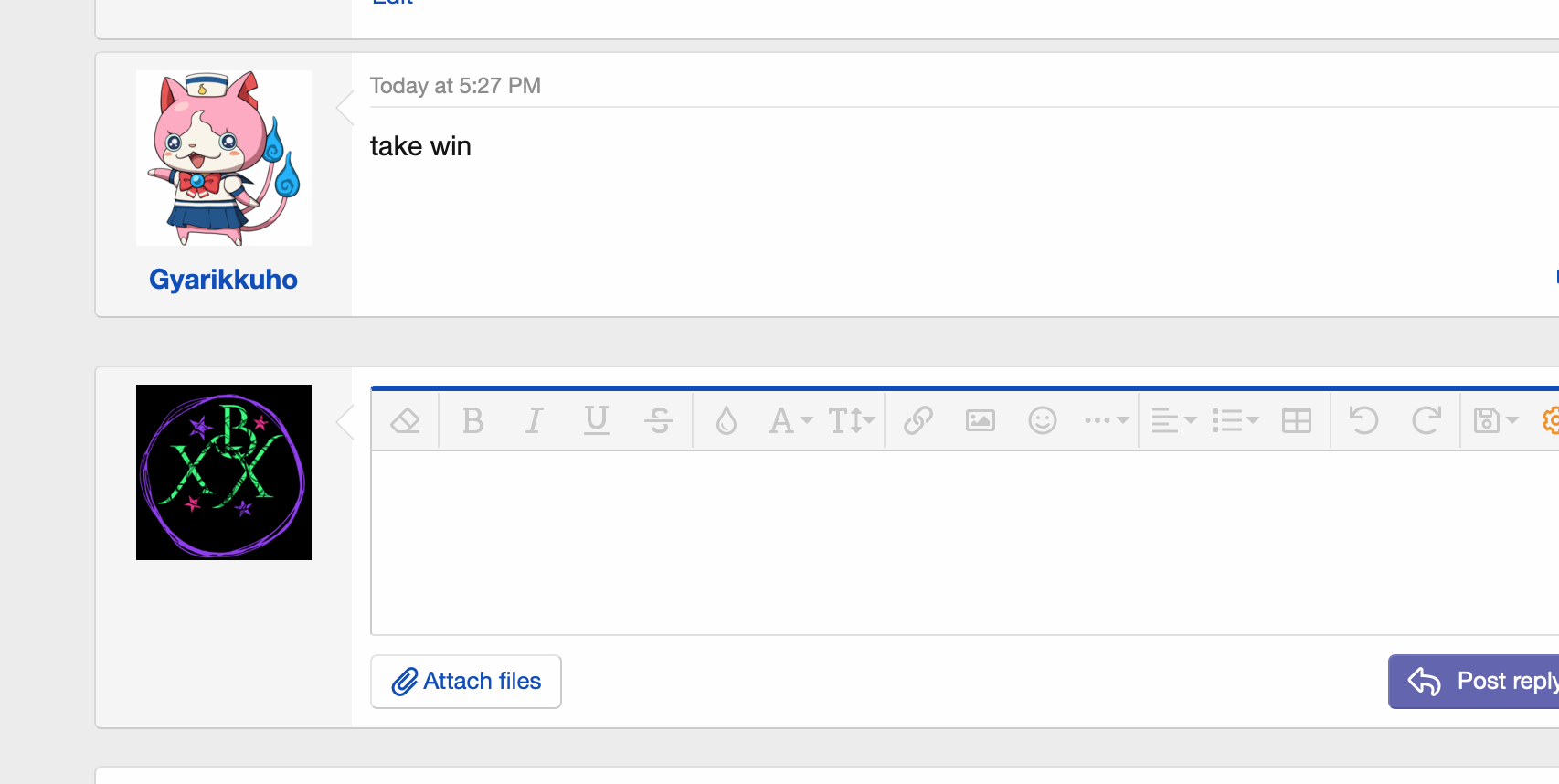Insert a table into the reply

pyautogui.click(x=1297, y=421)
